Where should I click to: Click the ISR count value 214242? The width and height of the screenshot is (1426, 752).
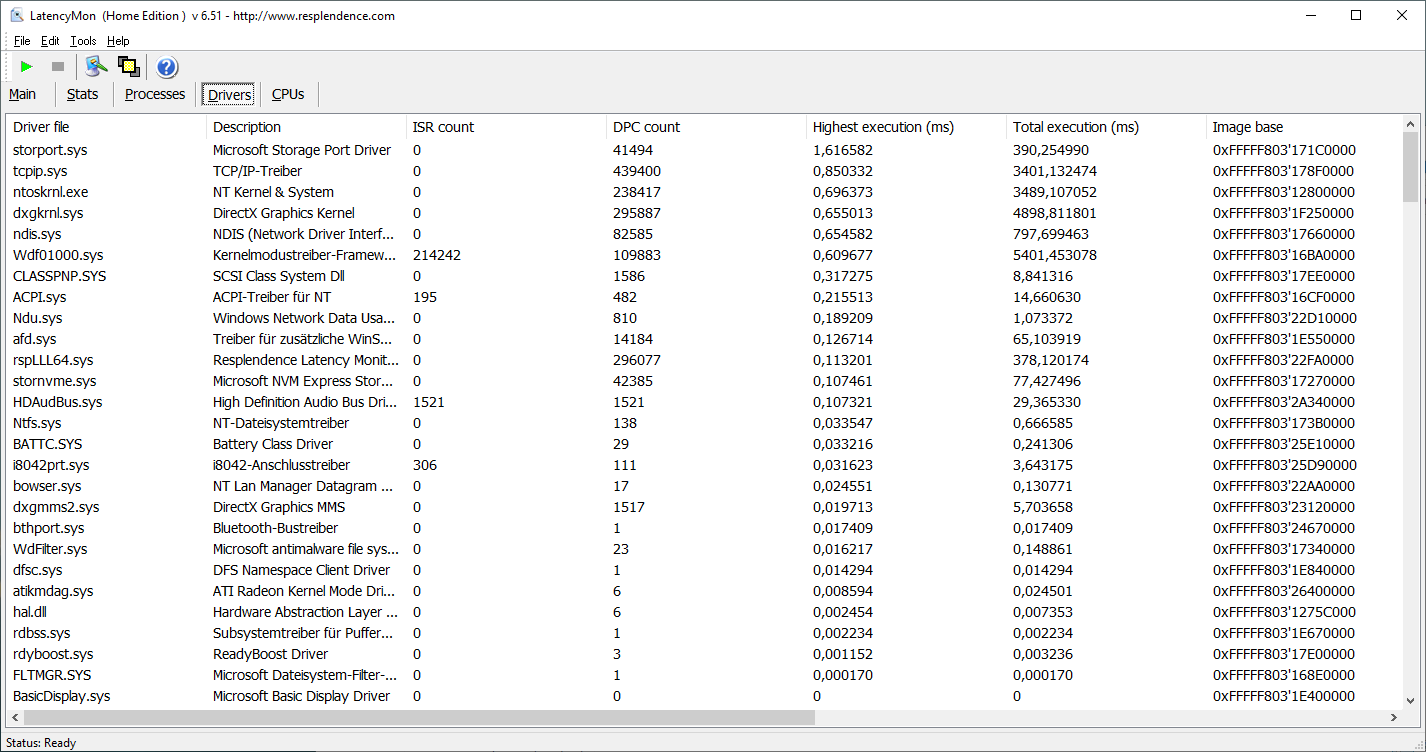437,255
